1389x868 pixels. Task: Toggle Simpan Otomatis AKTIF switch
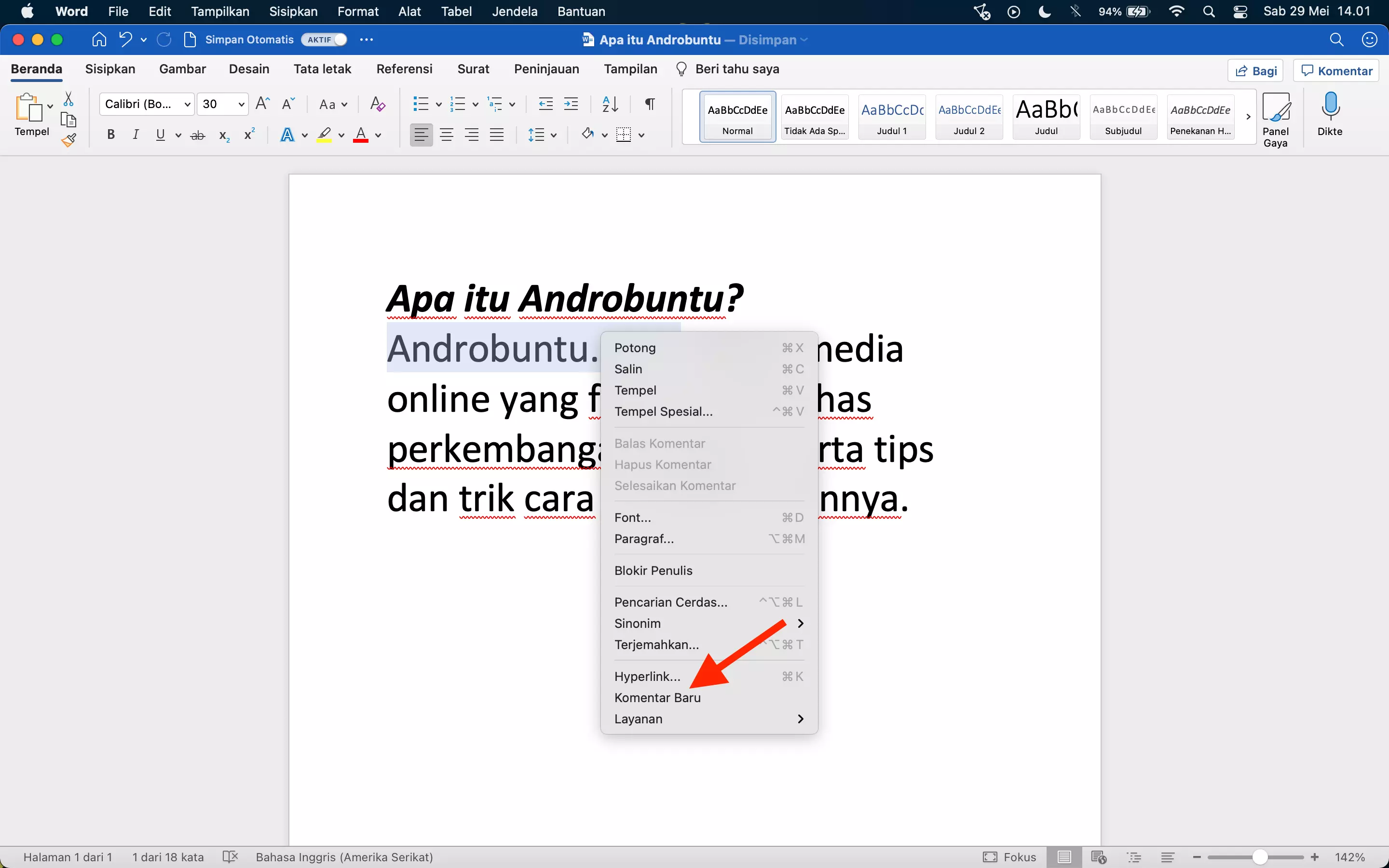[x=324, y=40]
